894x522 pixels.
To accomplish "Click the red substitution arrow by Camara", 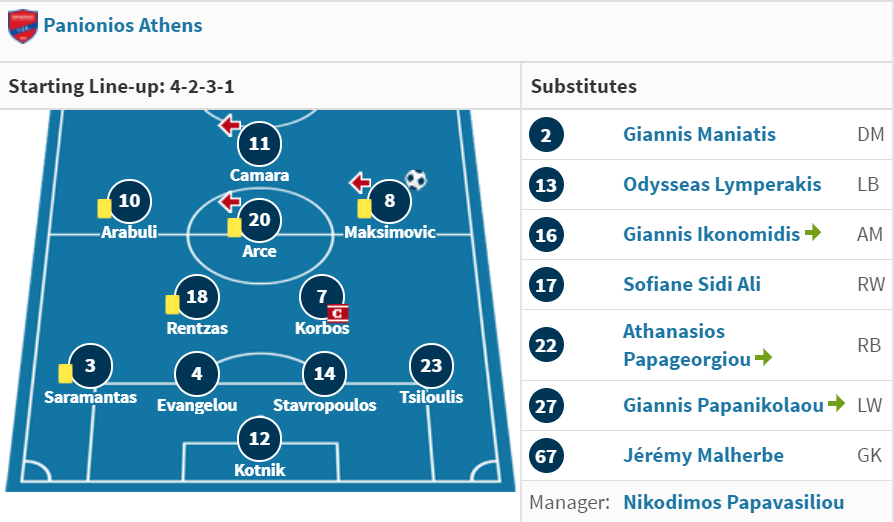I will tap(230, 125).
